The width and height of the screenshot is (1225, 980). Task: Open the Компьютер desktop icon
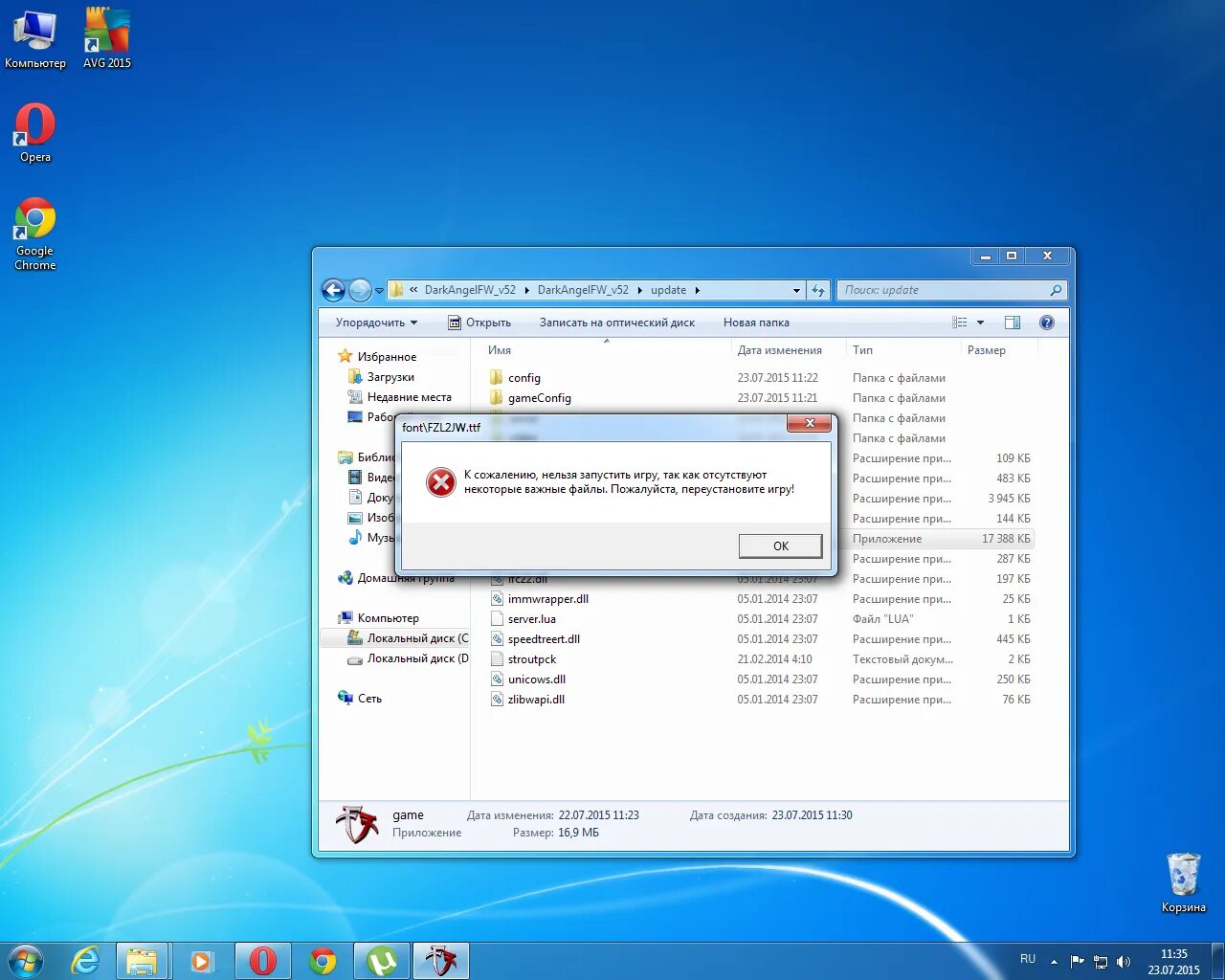(35, 38)
